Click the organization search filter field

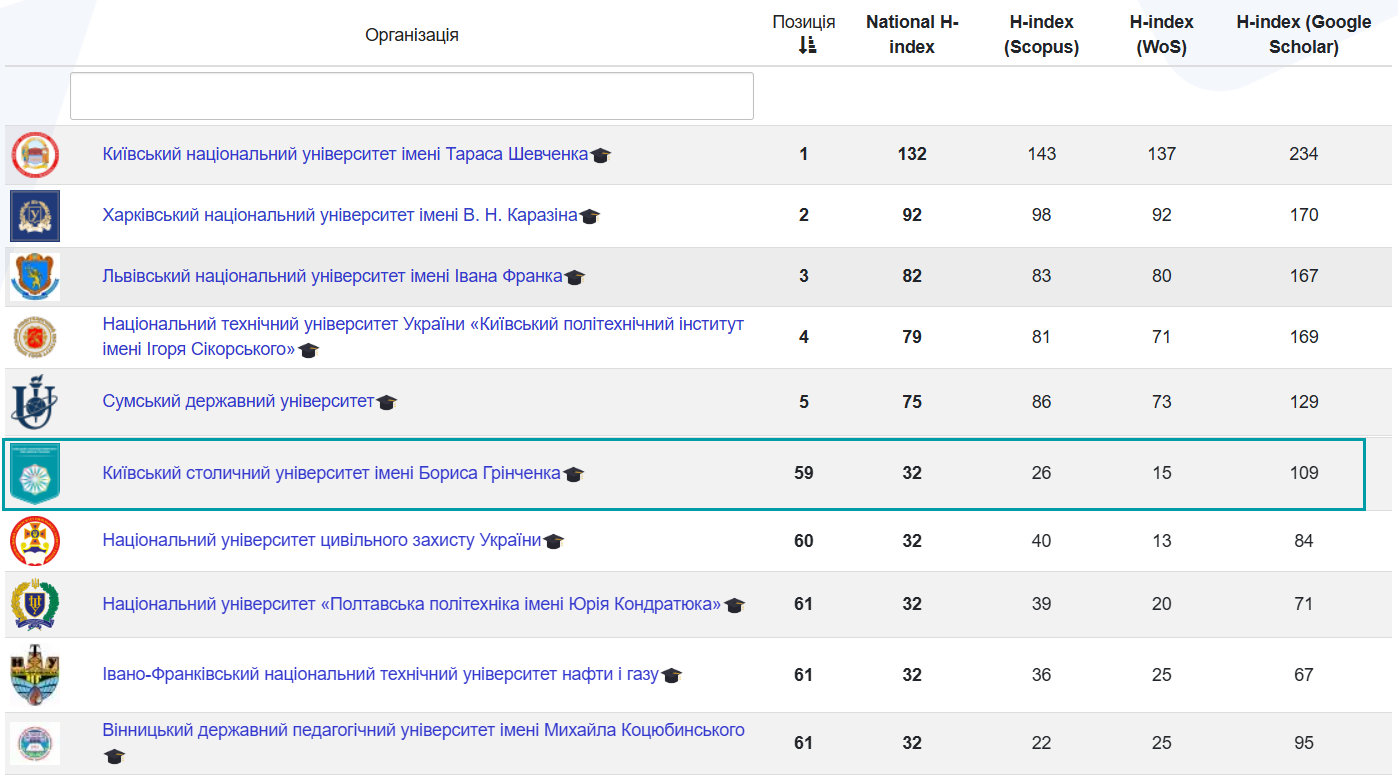click(x=411, y=96)
